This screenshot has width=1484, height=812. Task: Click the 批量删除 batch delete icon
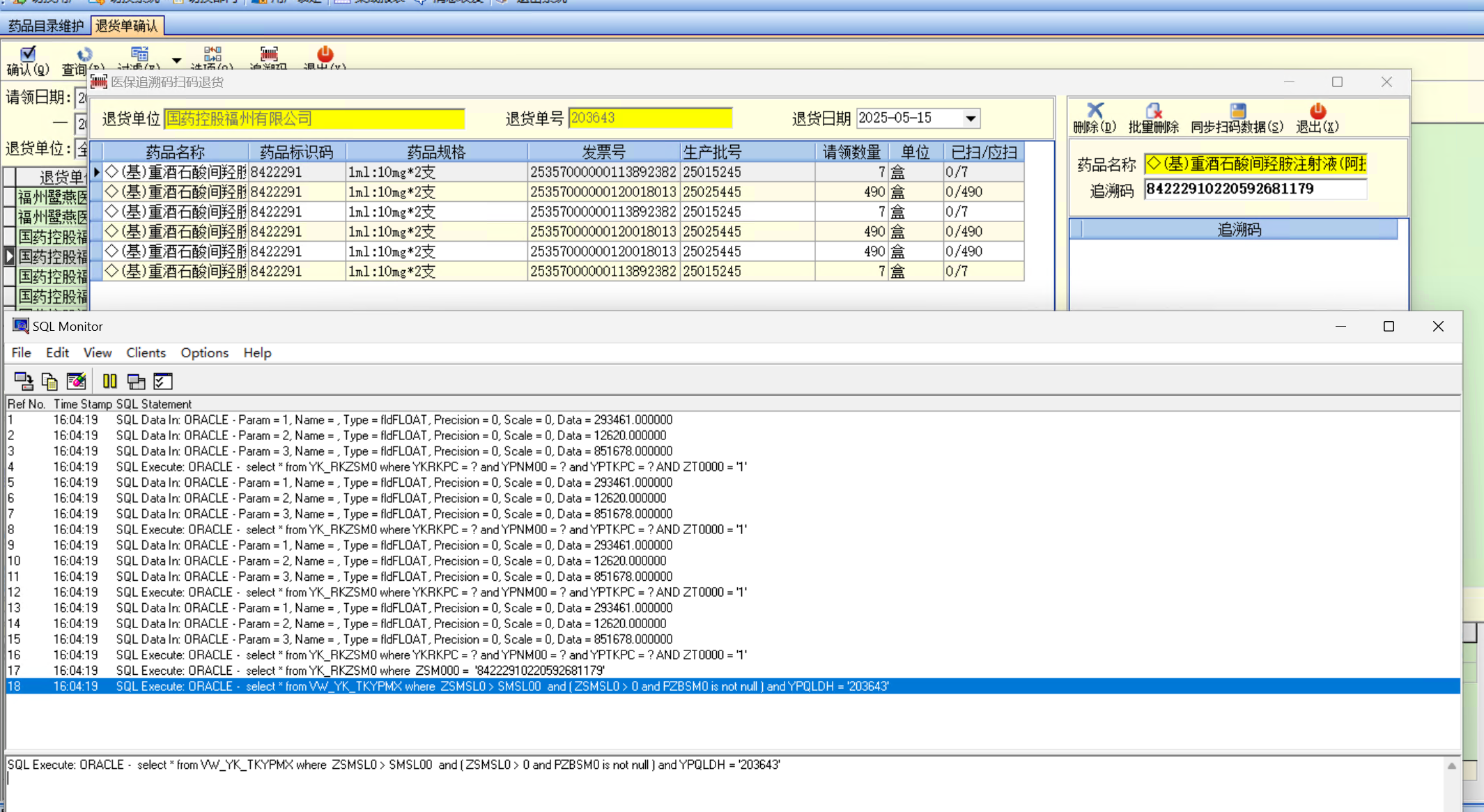(1154, 111)
